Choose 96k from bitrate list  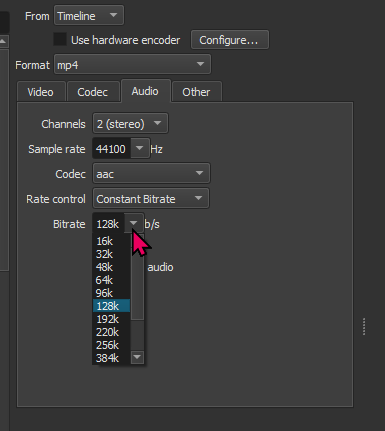pos(111,293)
